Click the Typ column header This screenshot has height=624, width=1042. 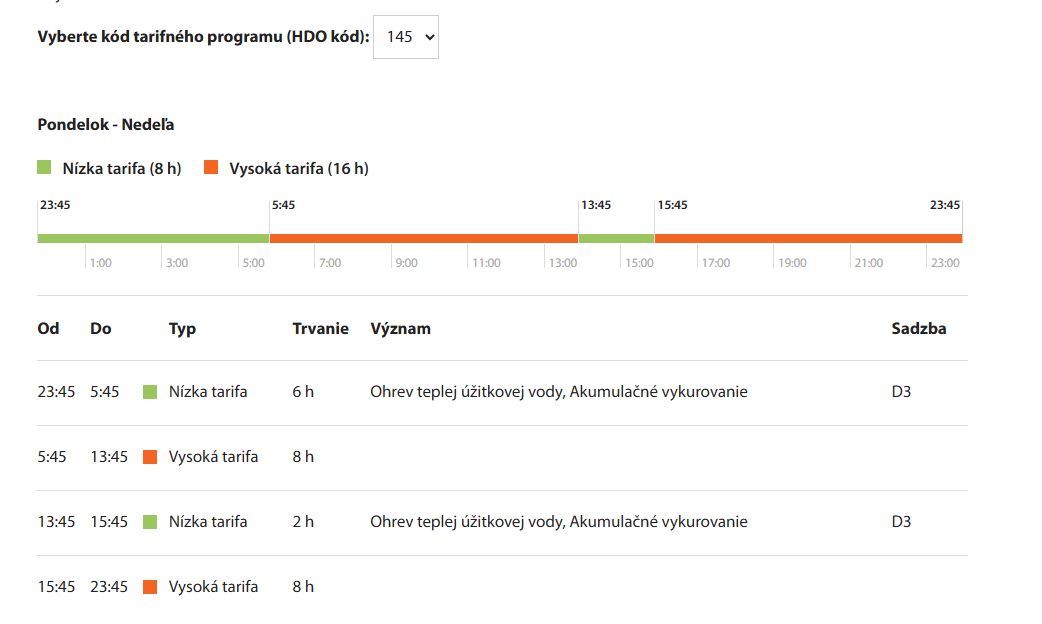[x=182, y=328]
